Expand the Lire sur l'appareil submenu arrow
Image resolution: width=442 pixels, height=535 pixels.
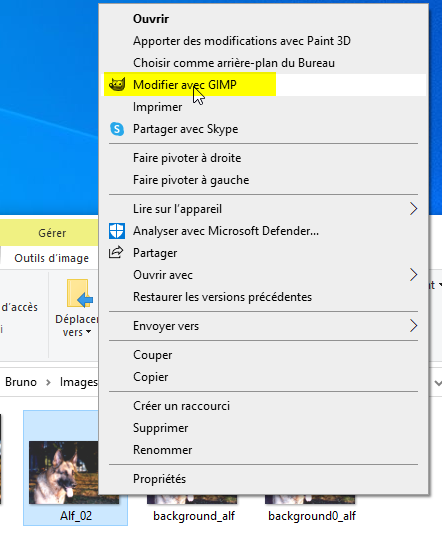pyautogui.click(x=413, y=209)
